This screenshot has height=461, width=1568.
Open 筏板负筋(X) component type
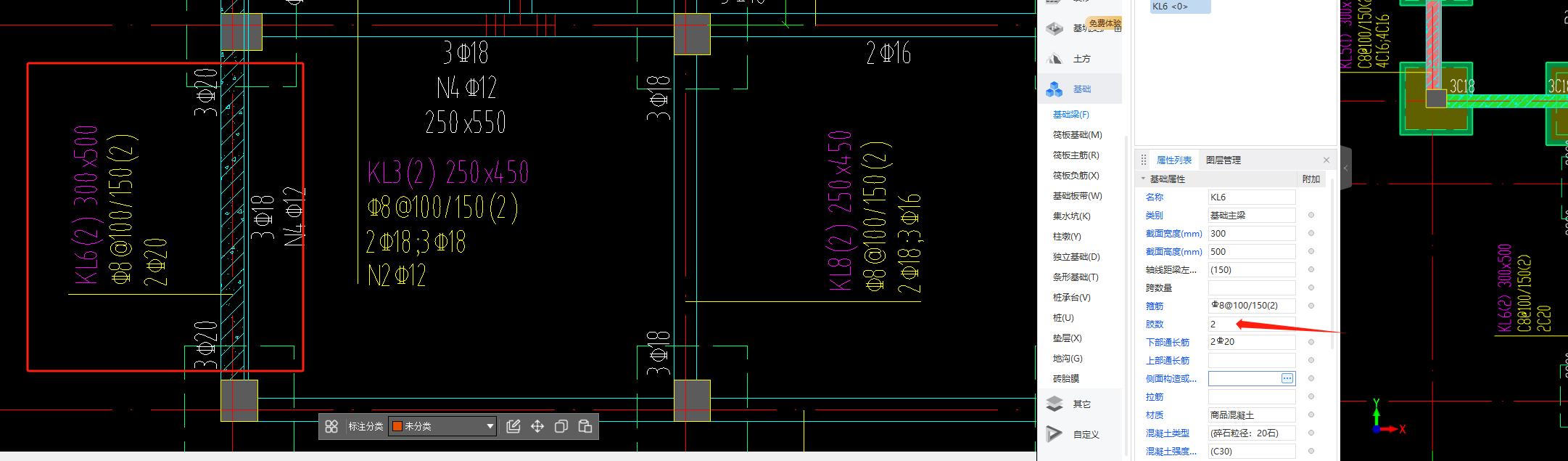pos(1076,176)
